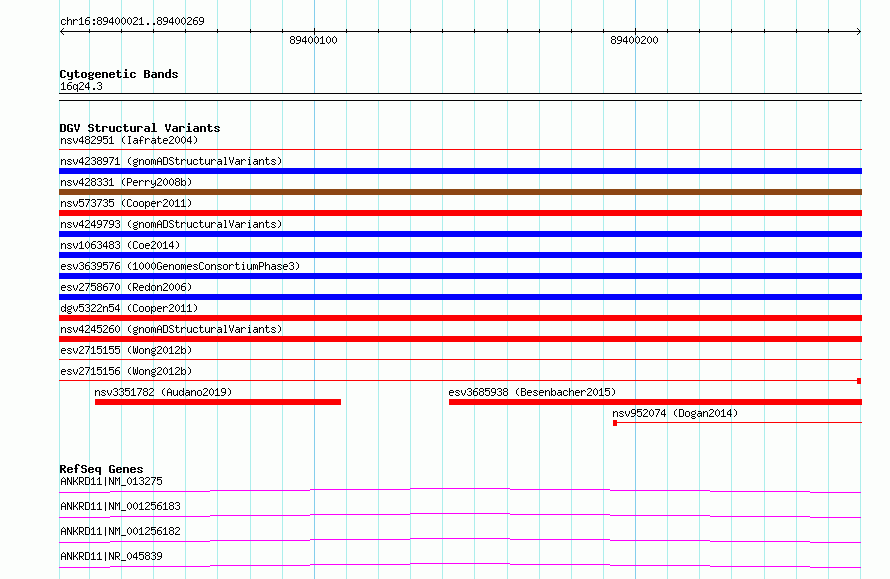
Task: Open variant nsv573735 (Cooper2011) label
Action: click(126, 203)
